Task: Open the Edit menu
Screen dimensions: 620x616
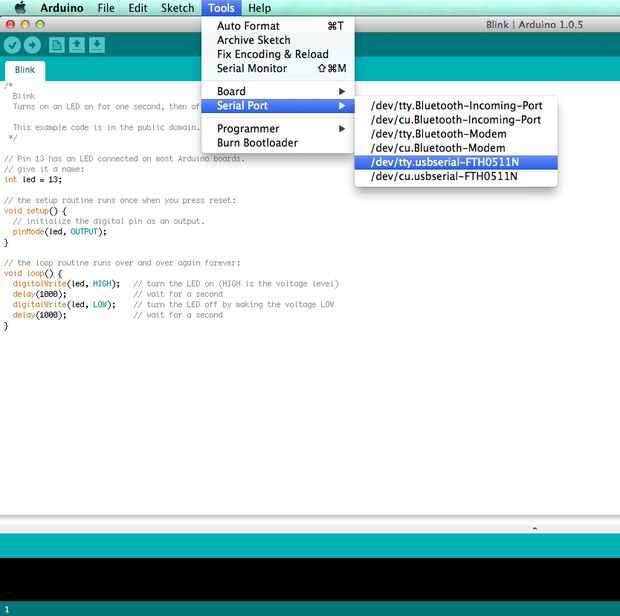Action: [138, 8]
